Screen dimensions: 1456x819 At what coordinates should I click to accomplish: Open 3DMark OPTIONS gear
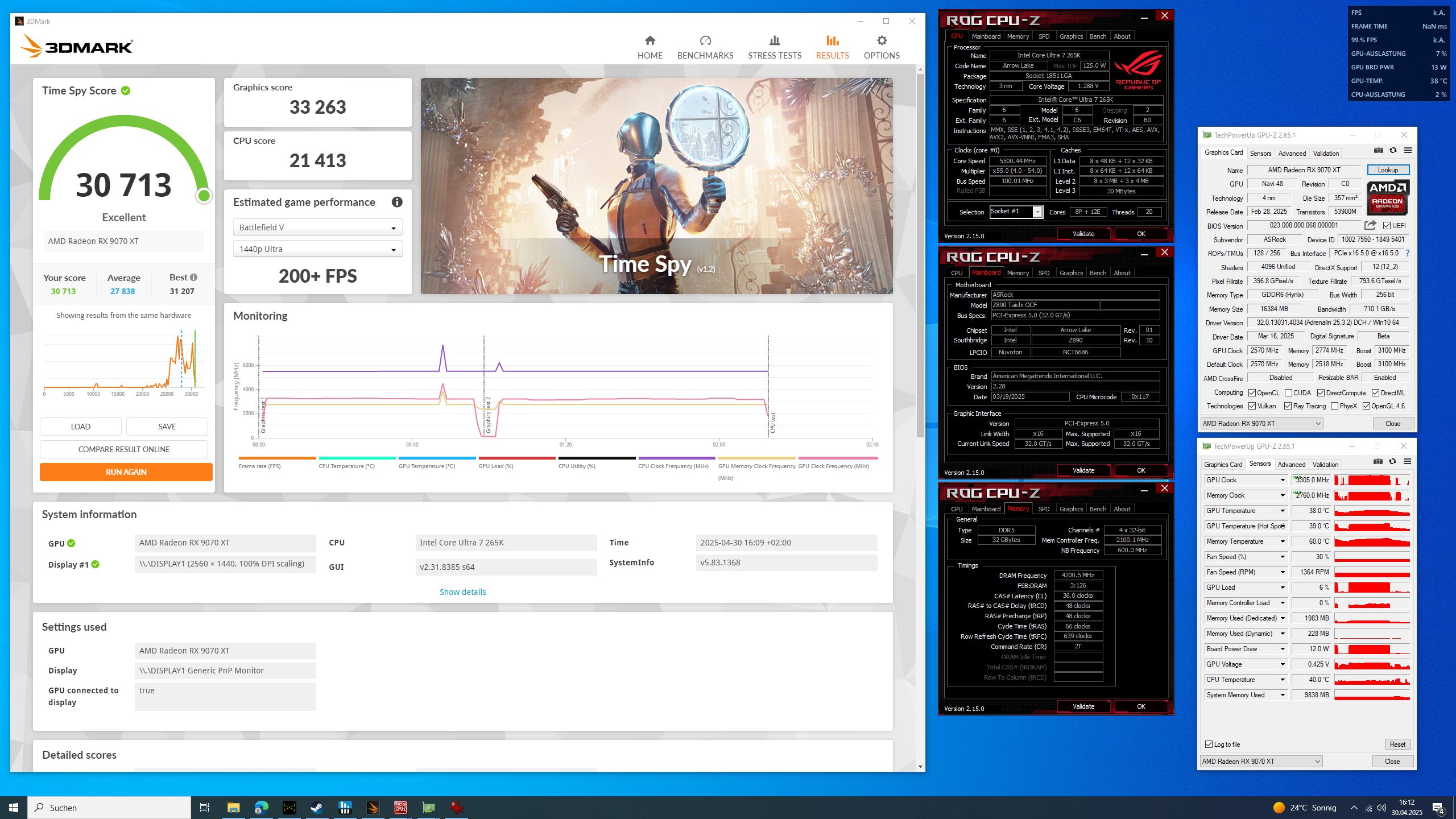point(882,47)
